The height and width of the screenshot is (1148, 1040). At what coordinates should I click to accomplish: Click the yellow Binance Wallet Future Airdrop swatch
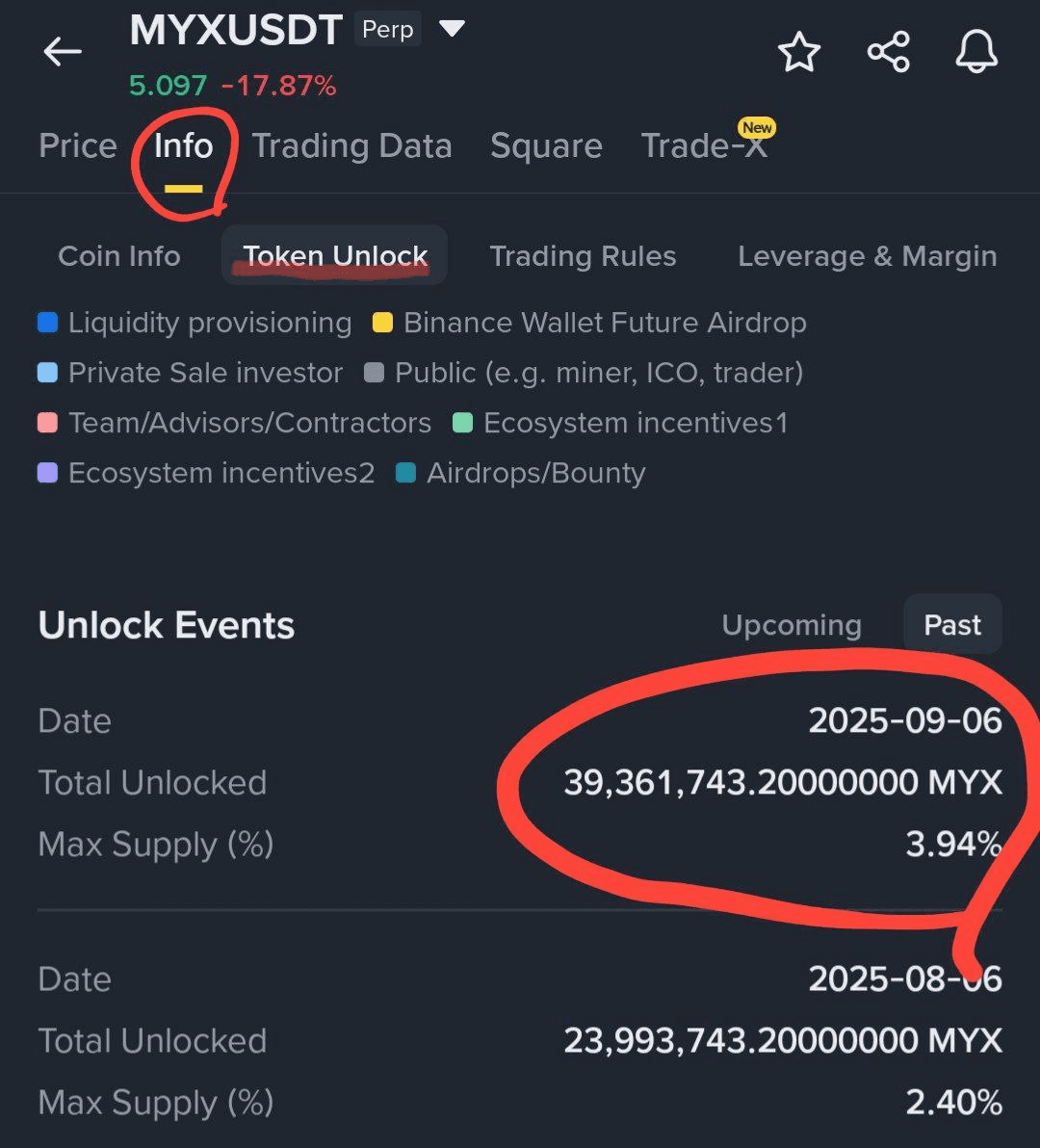click(382, 323)
